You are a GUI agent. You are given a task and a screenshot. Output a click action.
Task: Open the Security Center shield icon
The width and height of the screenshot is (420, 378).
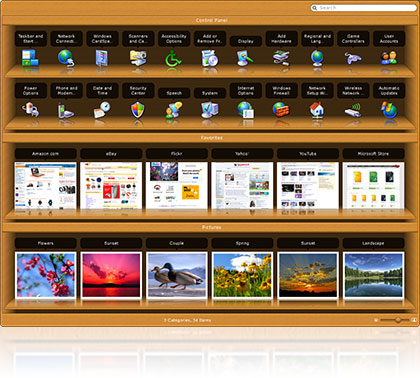point(138,110)
